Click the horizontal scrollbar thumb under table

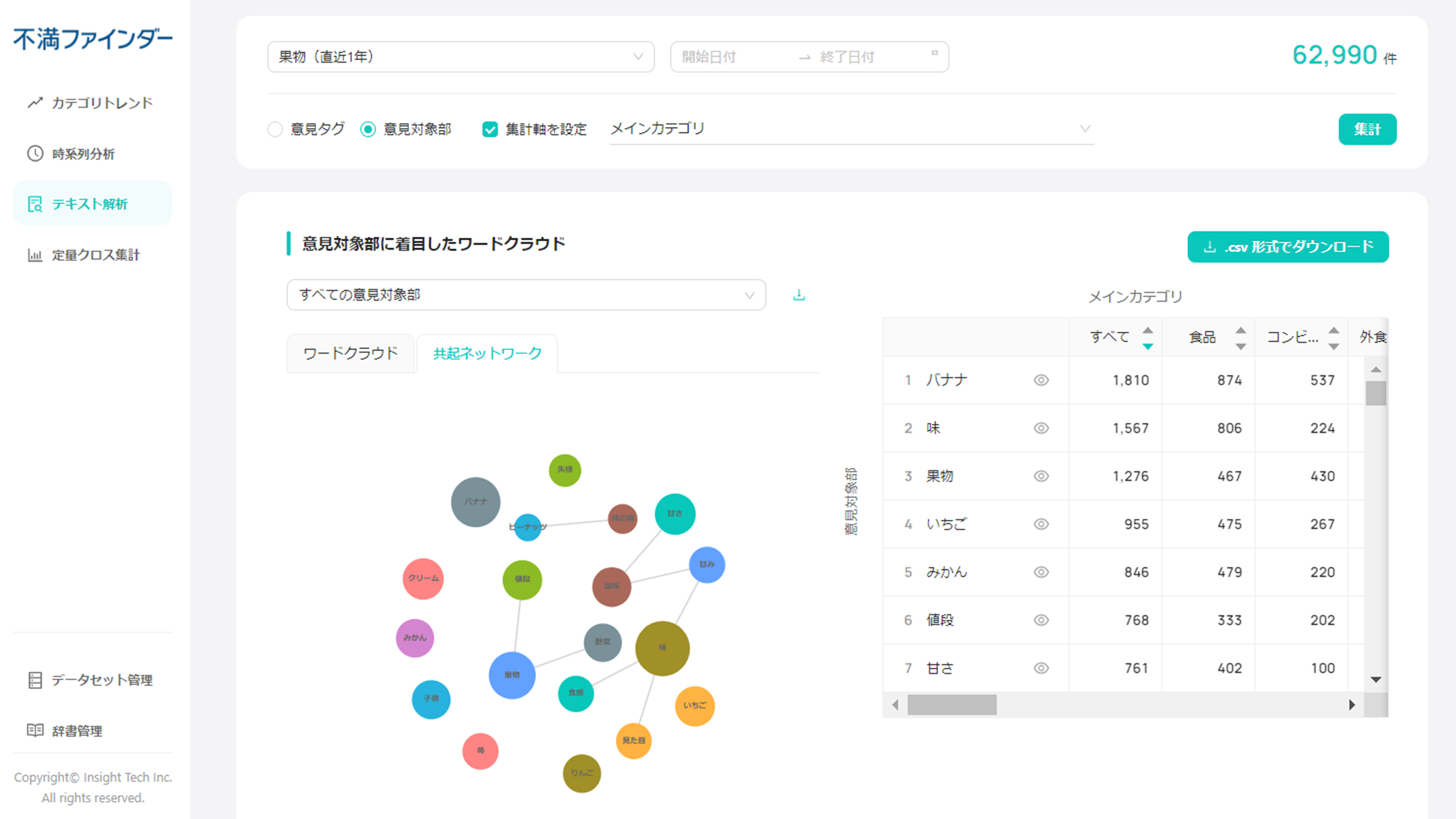coord(952,705)
